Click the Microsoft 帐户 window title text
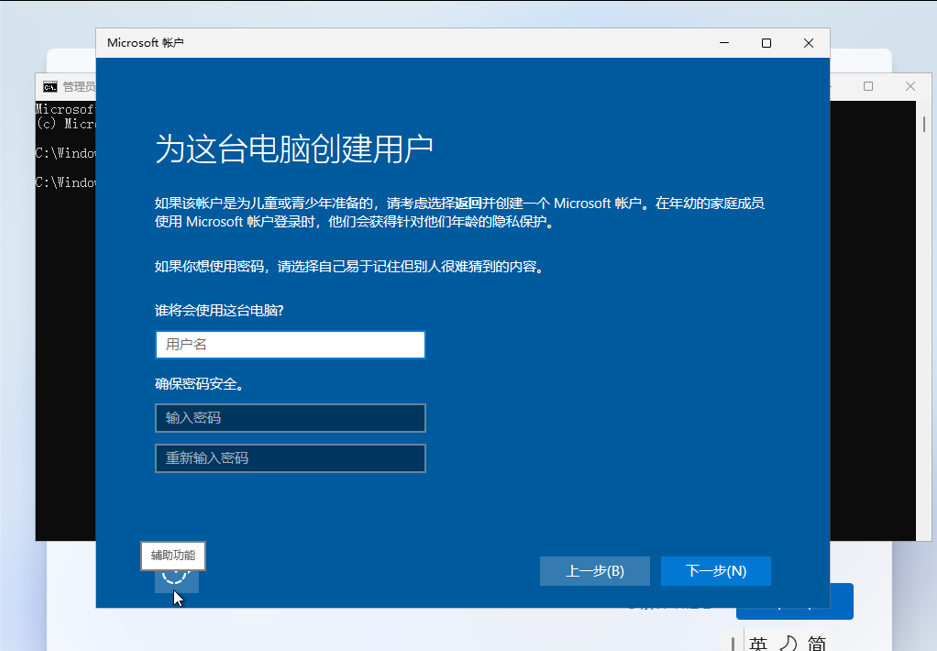This screenshot has width=937, height=651. click(x=145, y=43)
